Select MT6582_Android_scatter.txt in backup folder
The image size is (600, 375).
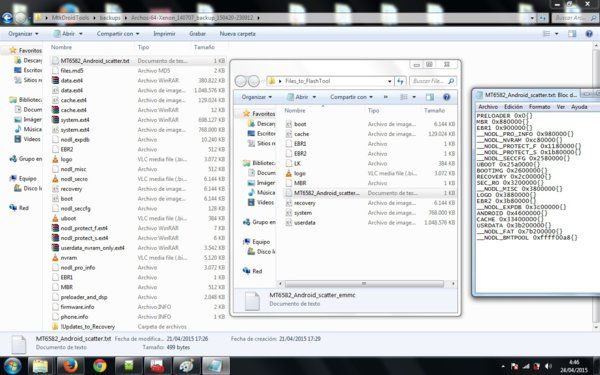coord(95,61)
